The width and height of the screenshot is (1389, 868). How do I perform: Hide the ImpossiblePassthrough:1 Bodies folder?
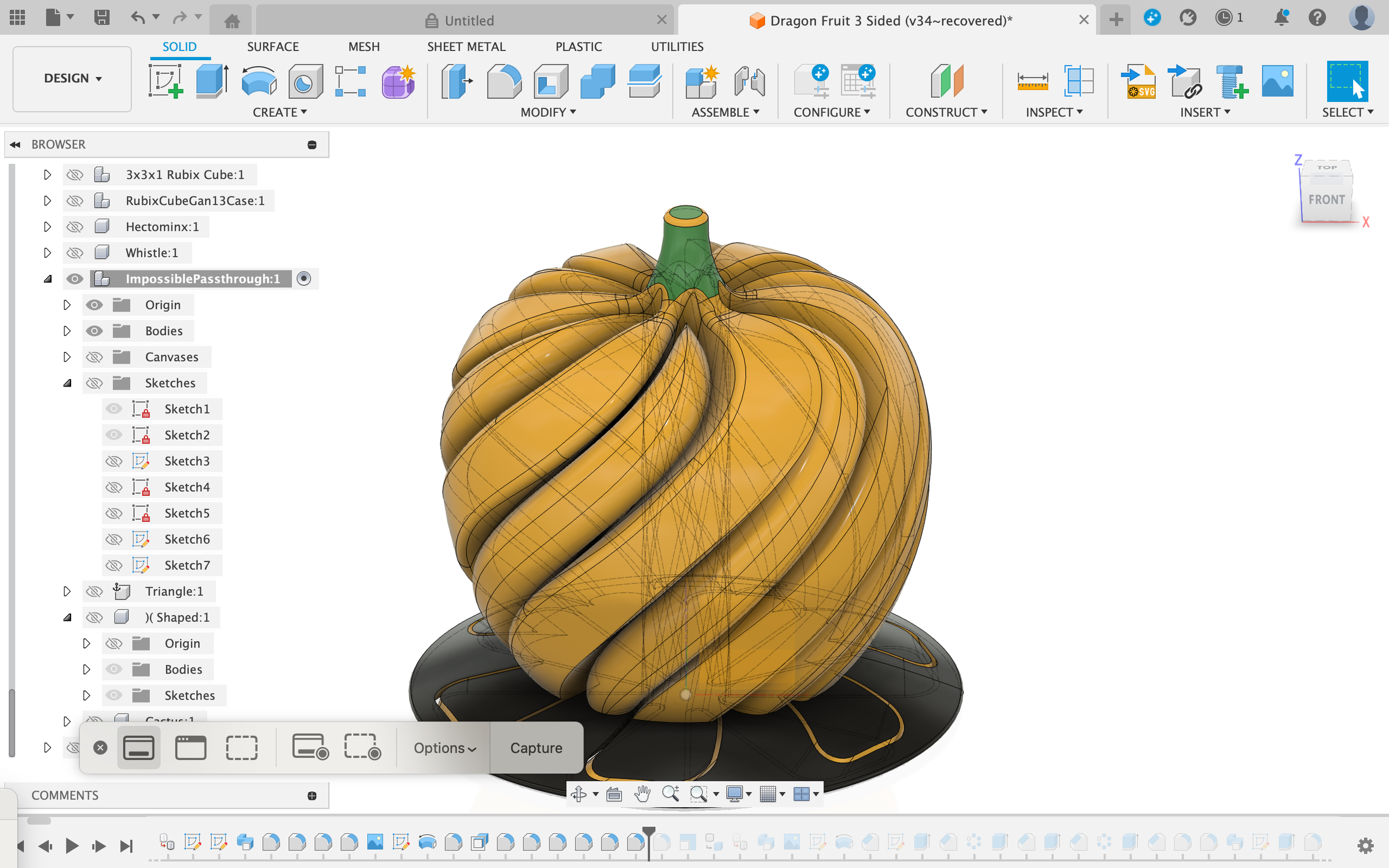[x=94, y=331]
